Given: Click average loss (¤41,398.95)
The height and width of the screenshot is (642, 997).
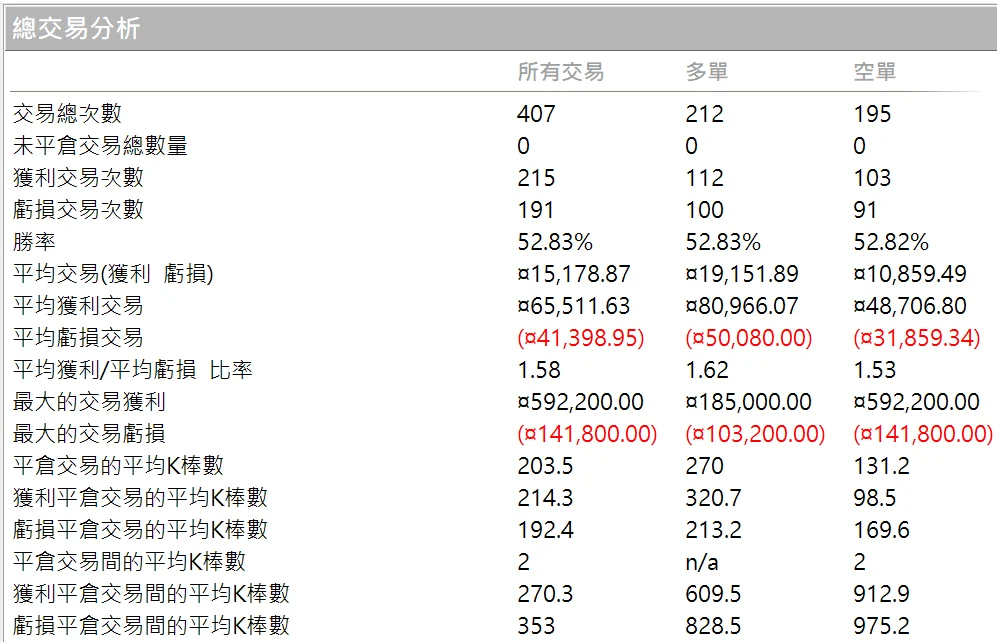Looking at the screenshot, I should click(x=581, y=338).
